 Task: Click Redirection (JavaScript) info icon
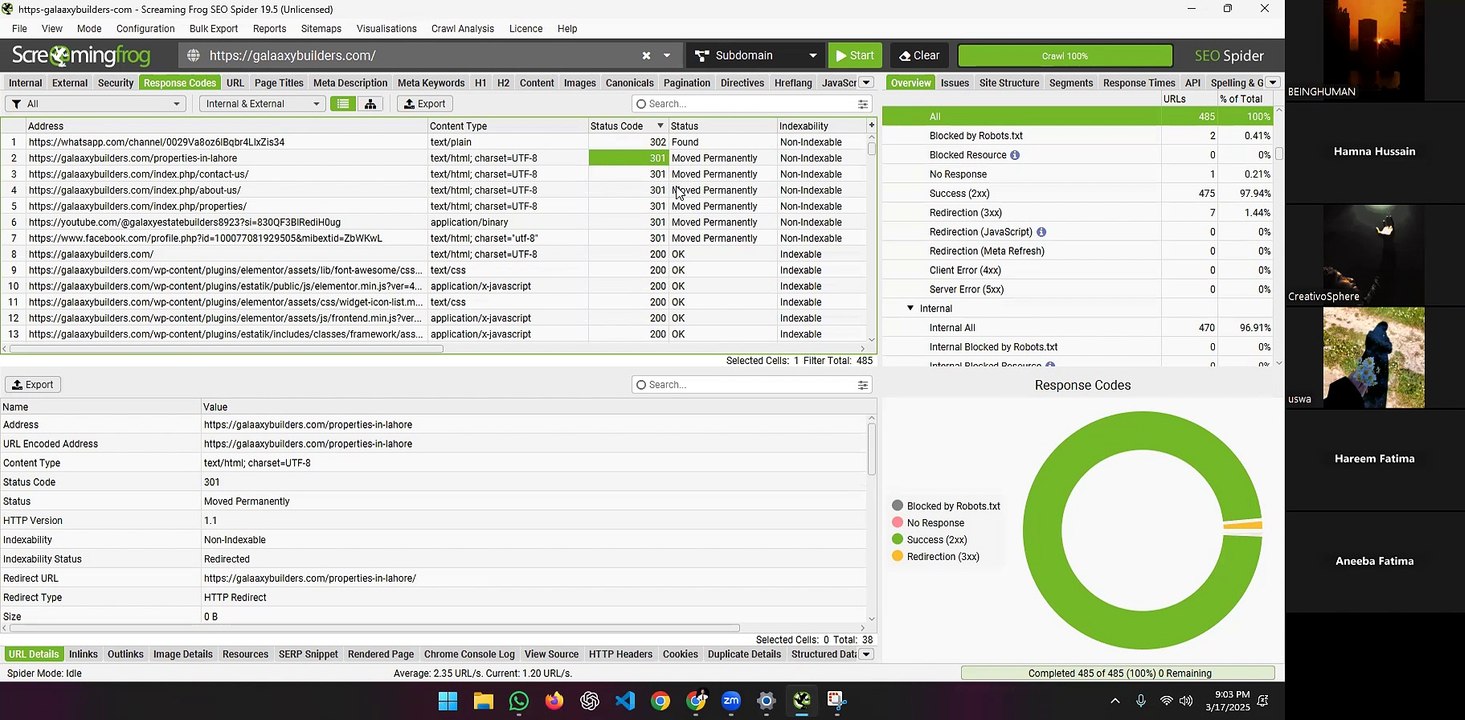click(x=1041, y=232)
